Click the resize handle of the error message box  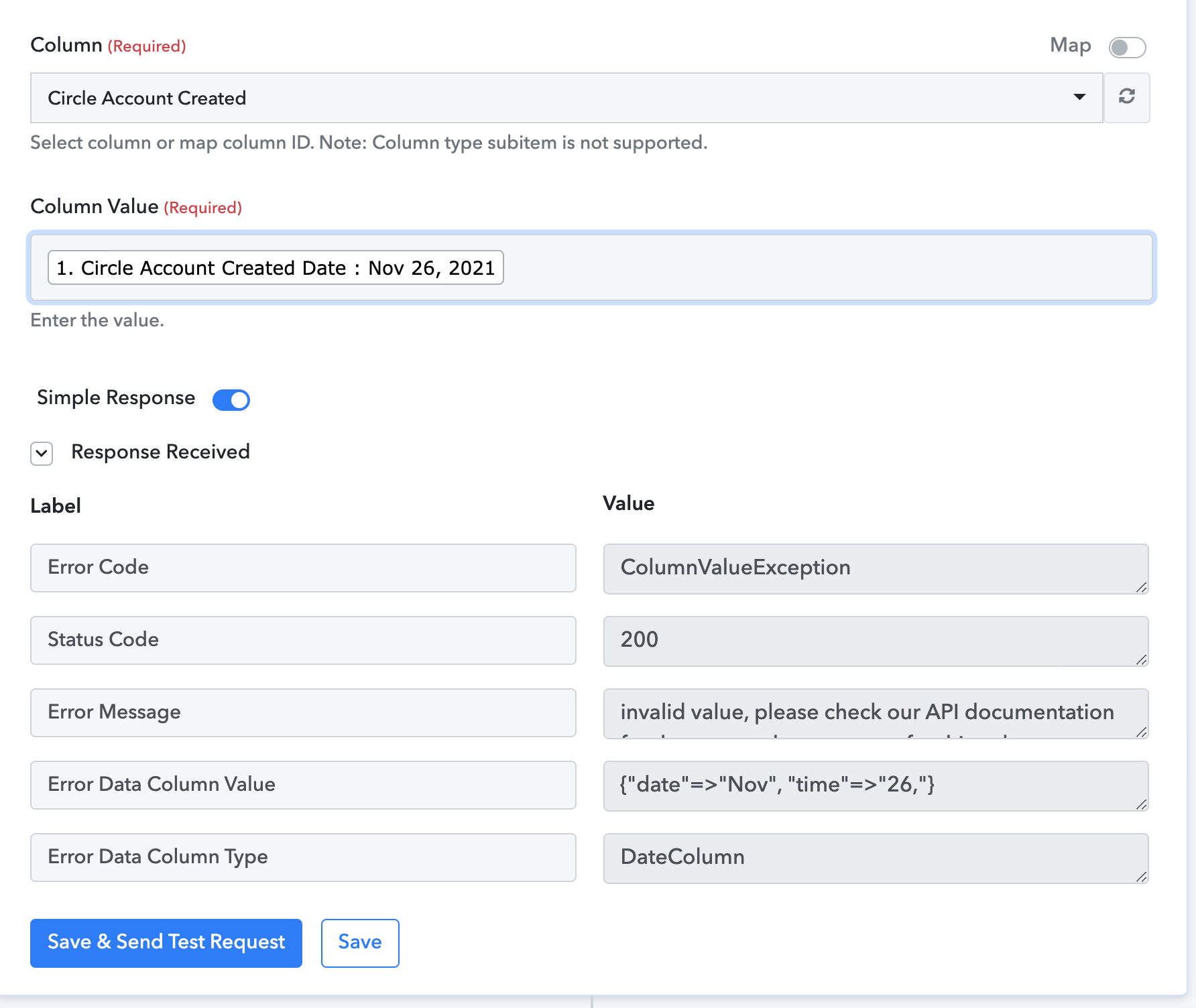point(1141,732)
